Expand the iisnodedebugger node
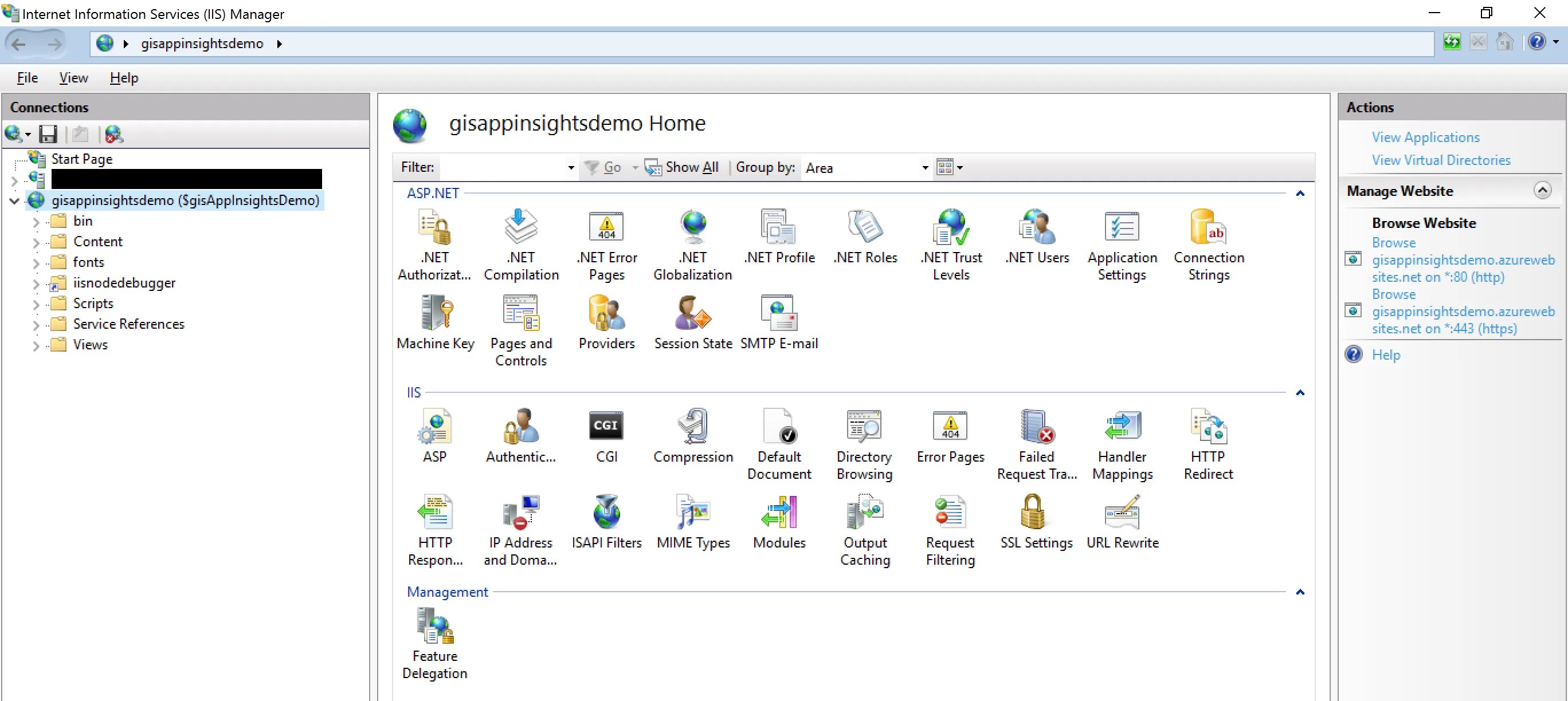 (x=36, y=284)
